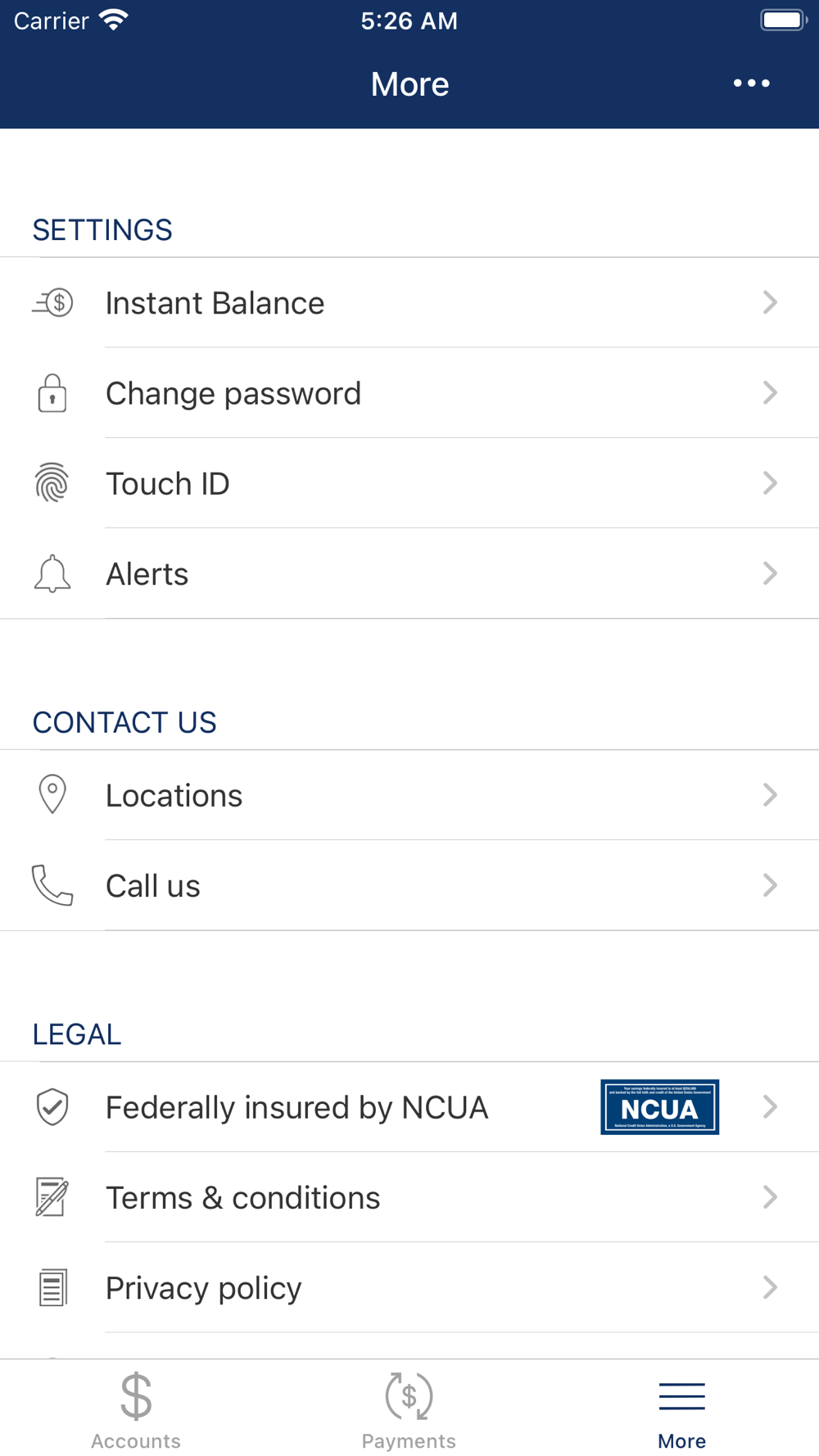The image size is (819, 1456).
Task: Tap the Privacy policy document icon
Action: tap(52, 1287)
